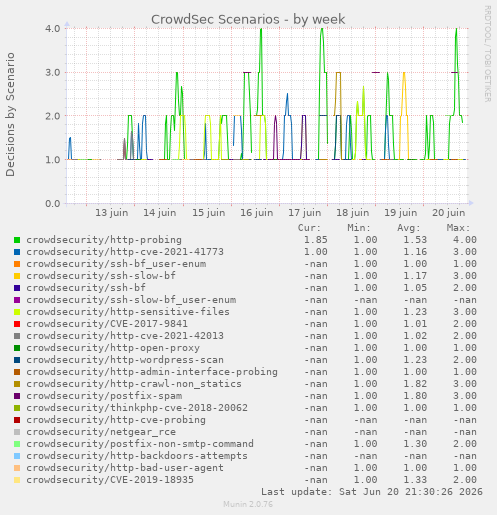This screenshot has height=515, width=497.
Task: Select the crowdsecurity/postfix-spam legend label
Action: coord(104,396)
